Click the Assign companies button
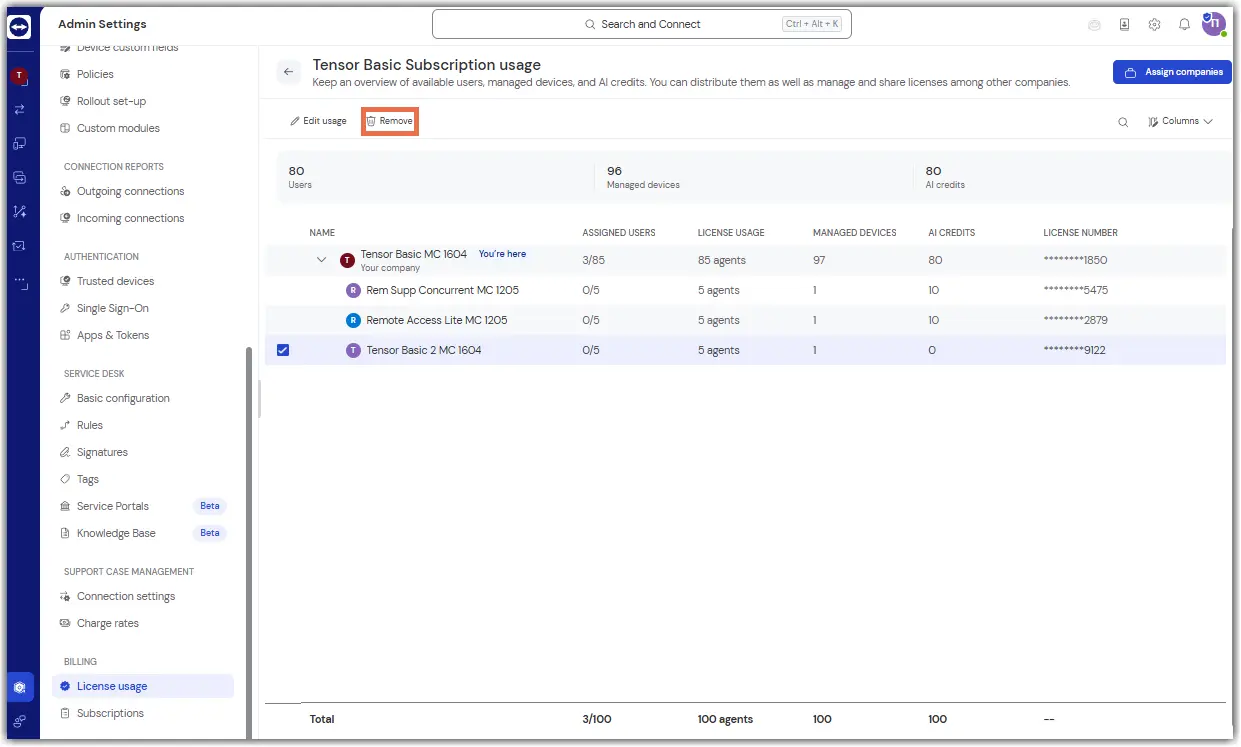Screen dimensions: 1241x747 pyautogui.click(x=1172, y=72)
